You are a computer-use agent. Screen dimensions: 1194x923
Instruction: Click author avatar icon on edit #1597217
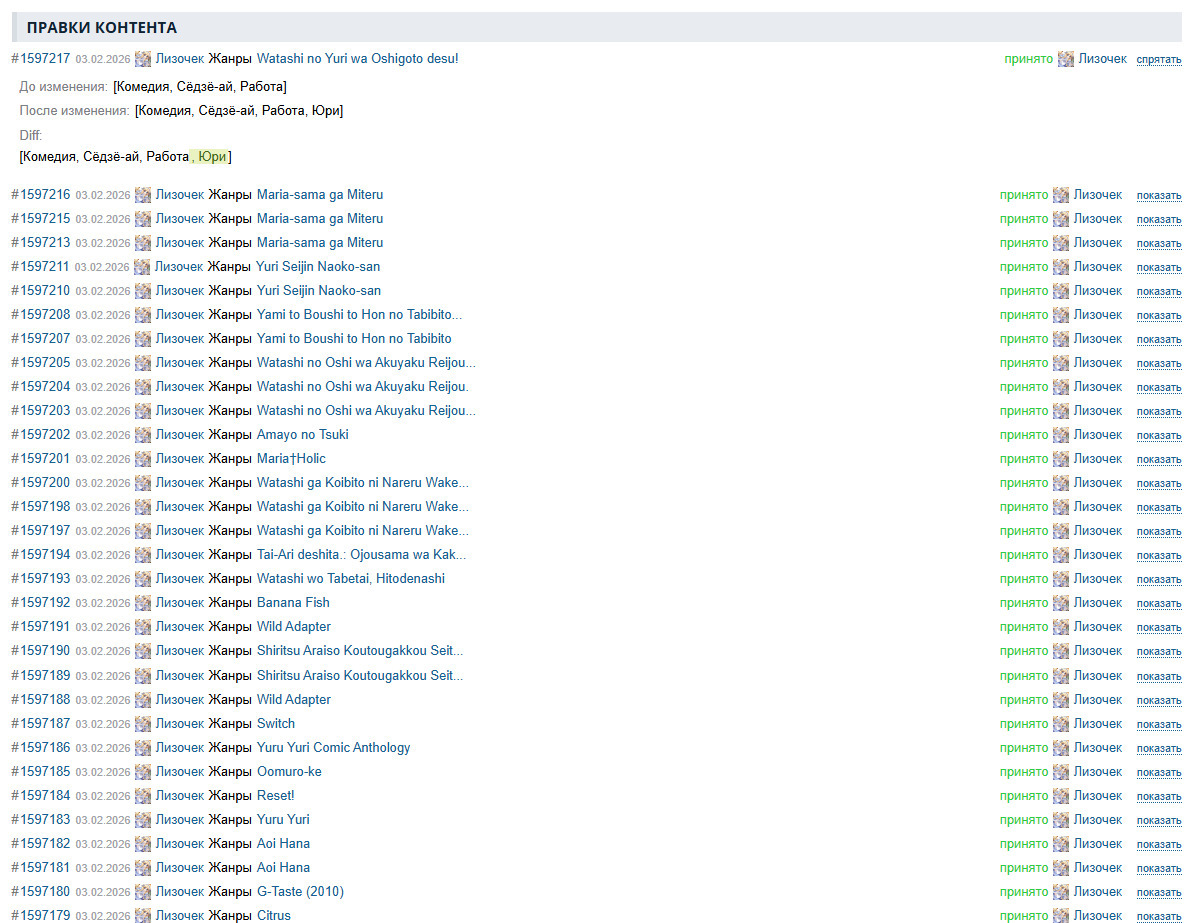pyautogui.click(x=143, y=59)
